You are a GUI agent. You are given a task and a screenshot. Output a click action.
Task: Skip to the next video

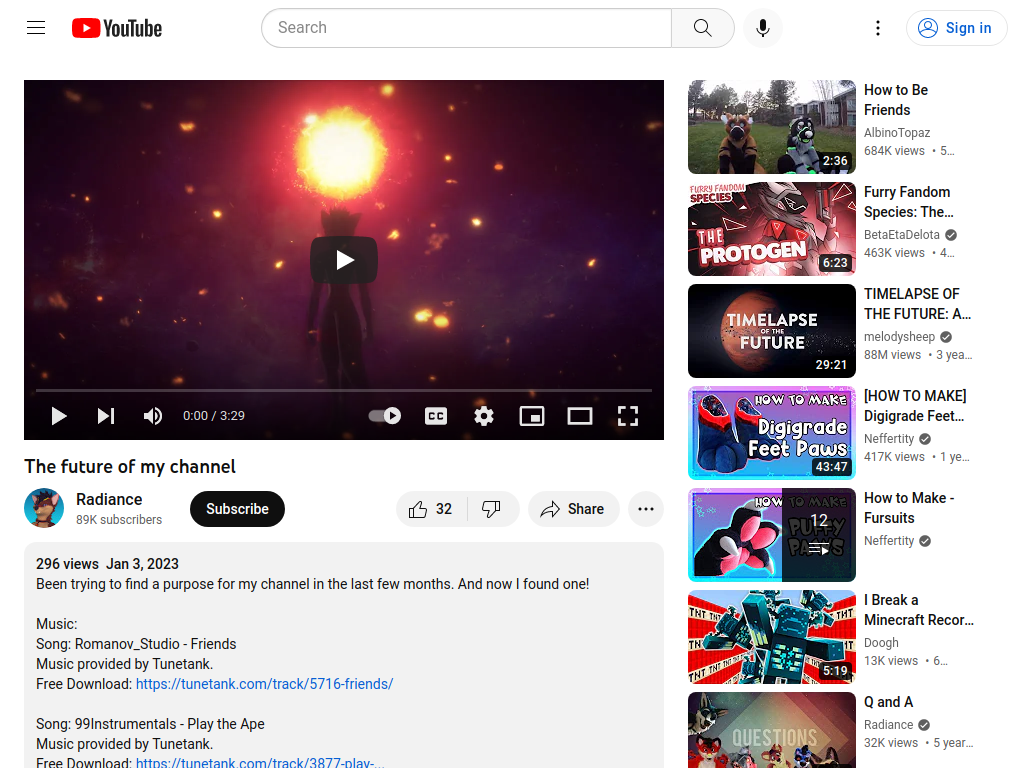point(106,416)
